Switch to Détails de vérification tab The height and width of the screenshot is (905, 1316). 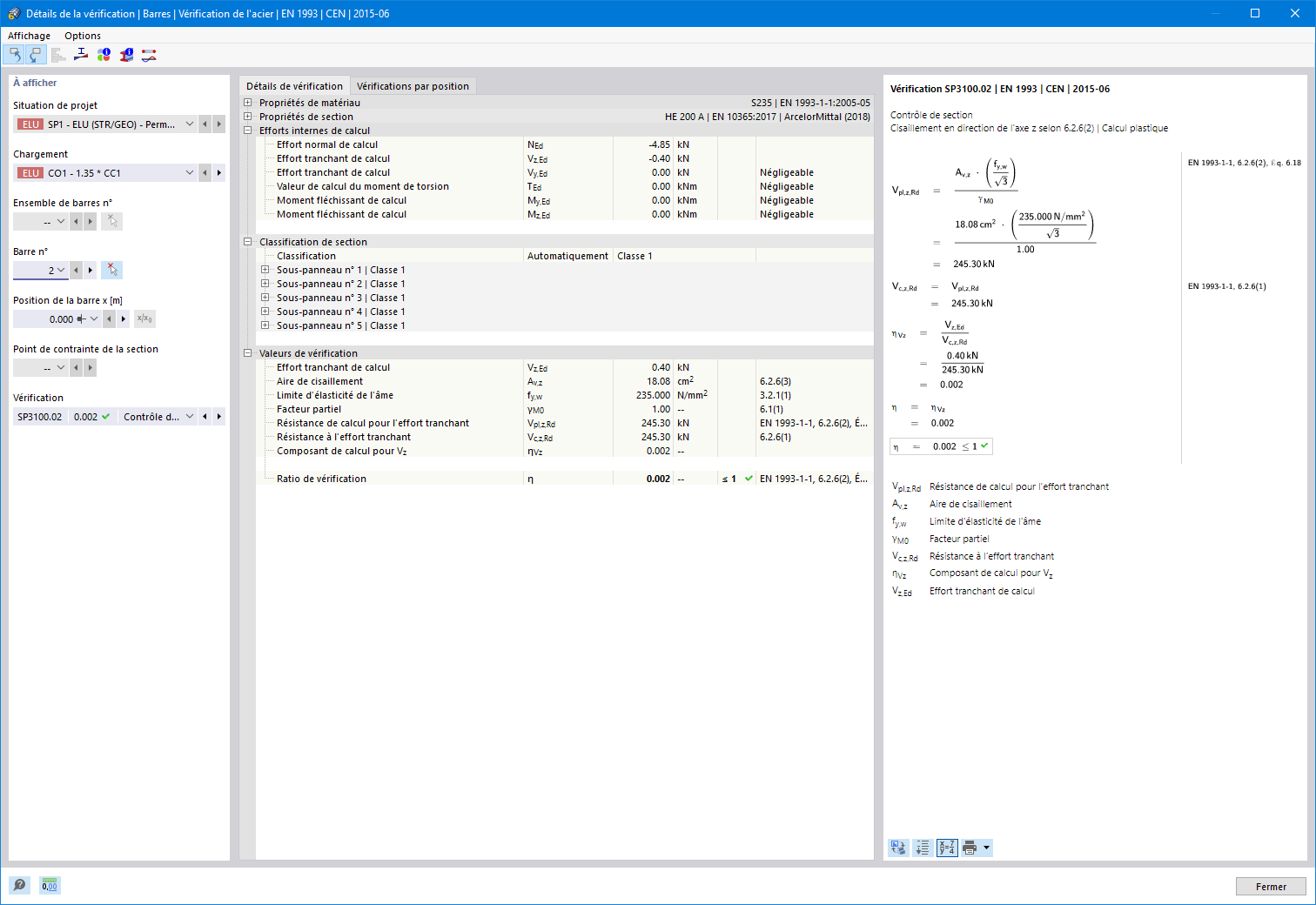click(x=294, y=86)
